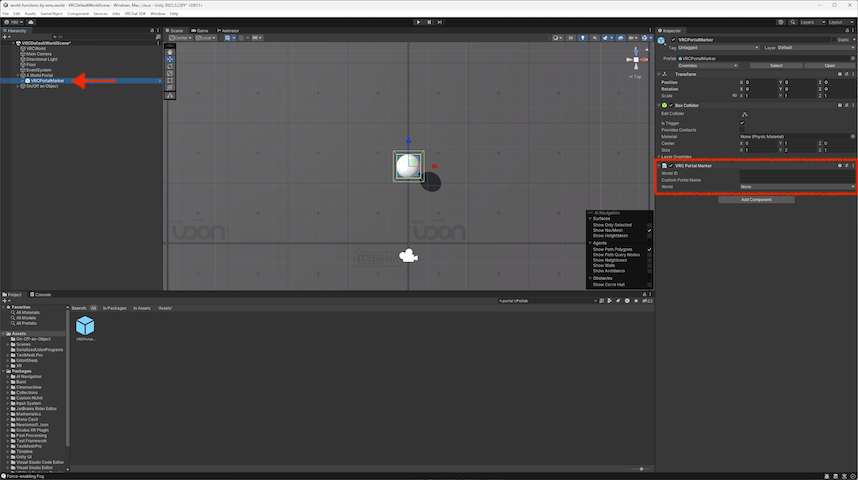Select the Rotate tool in Scene toolbar
858x480 pixels.
click(170, 66)
